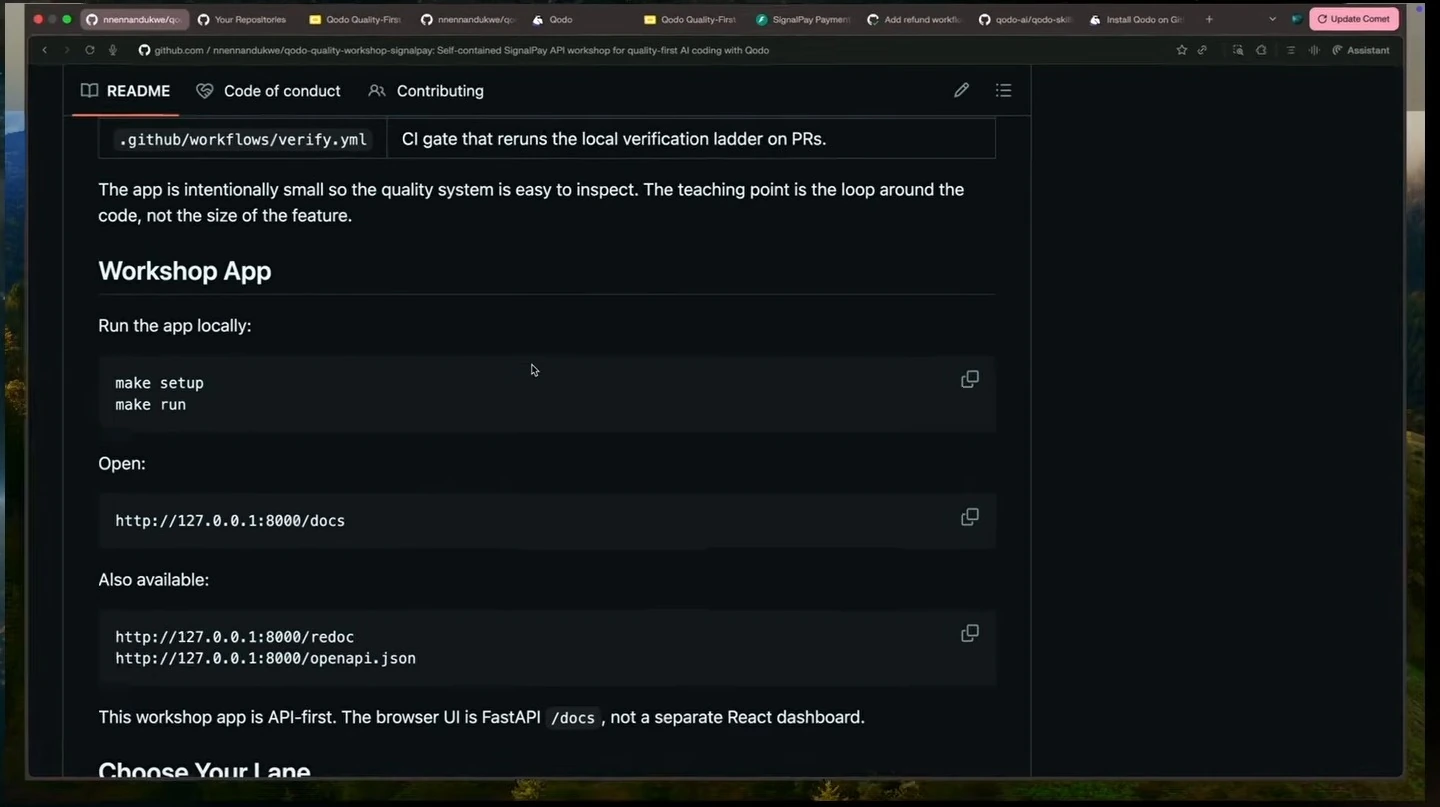Viewport: 1440px width, 807px height.
Task: Bookmark the page with the star icon
Action: click(1182, 50)
